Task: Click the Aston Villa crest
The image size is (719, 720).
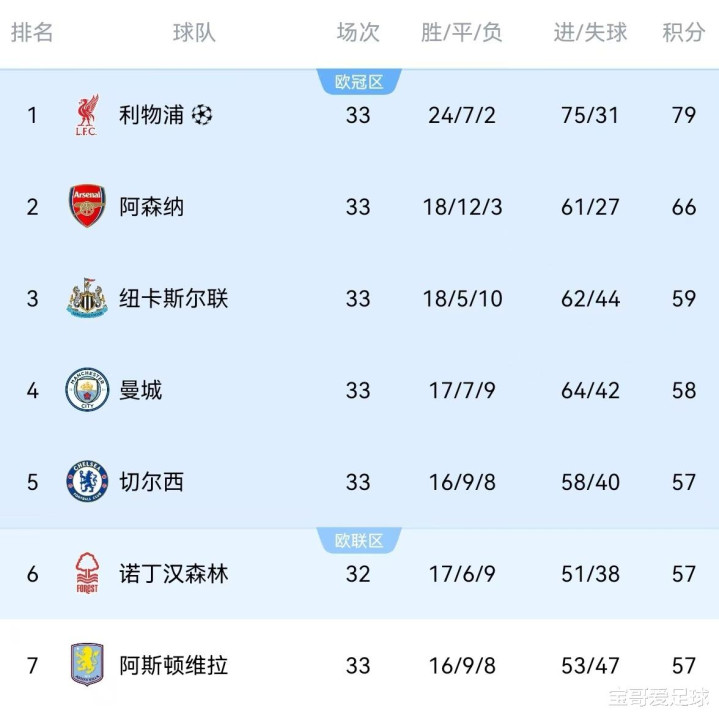Action: 87,664
